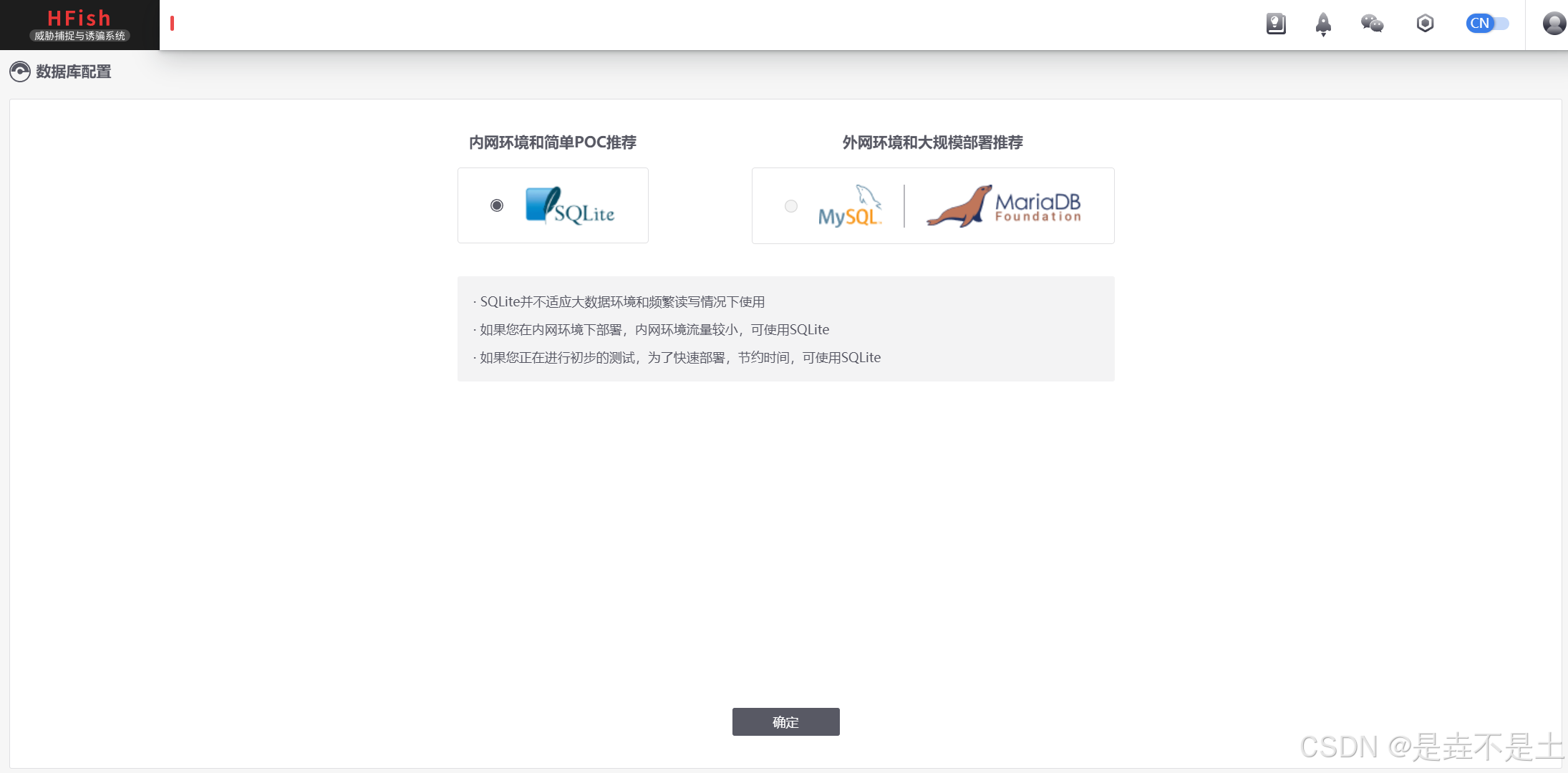1568x773 pixels.
Task: Click the MariaDB Foundation seal logo
Action: 1004,205
